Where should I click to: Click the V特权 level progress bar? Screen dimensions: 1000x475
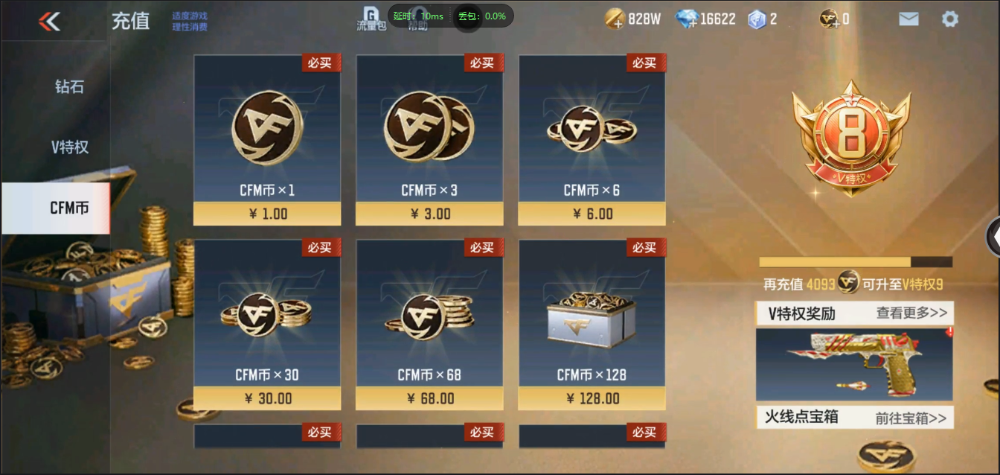tap(855, 262)
